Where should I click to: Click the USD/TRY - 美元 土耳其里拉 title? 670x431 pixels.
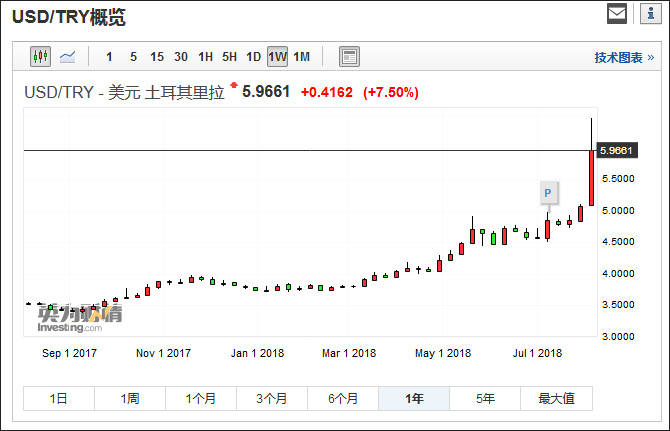(124, 92)
